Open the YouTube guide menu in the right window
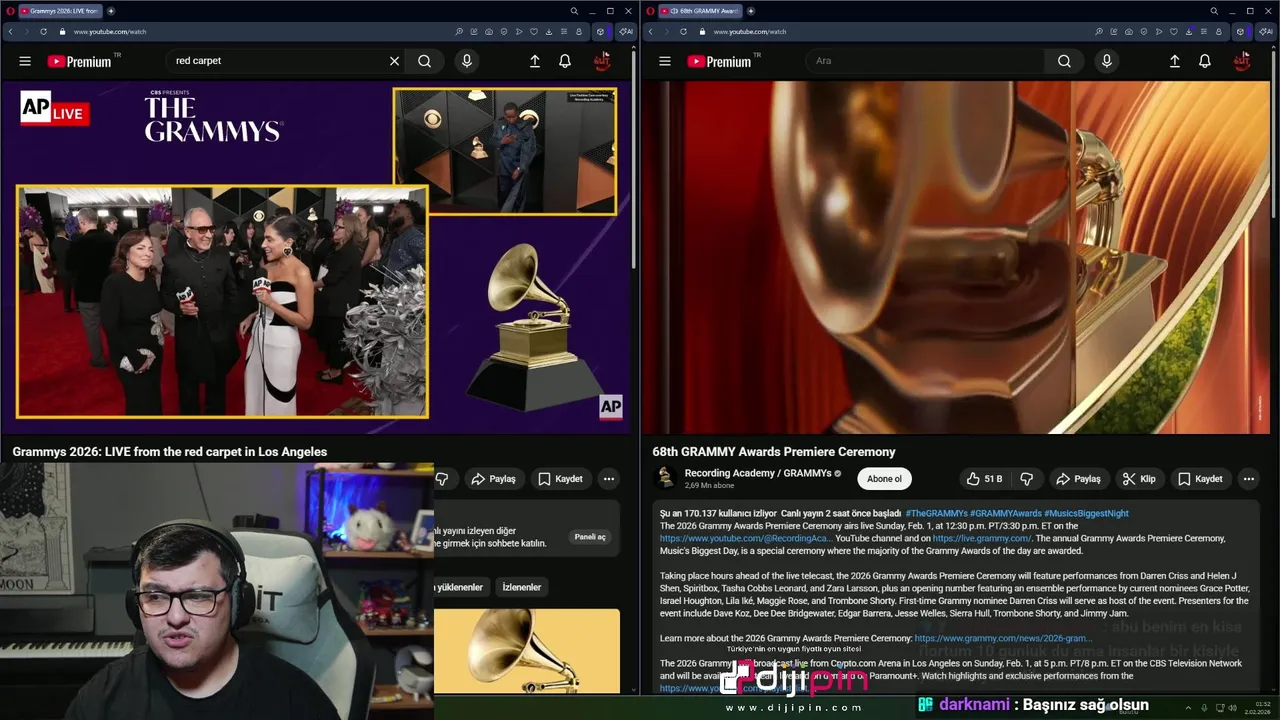 click(665, 61)
